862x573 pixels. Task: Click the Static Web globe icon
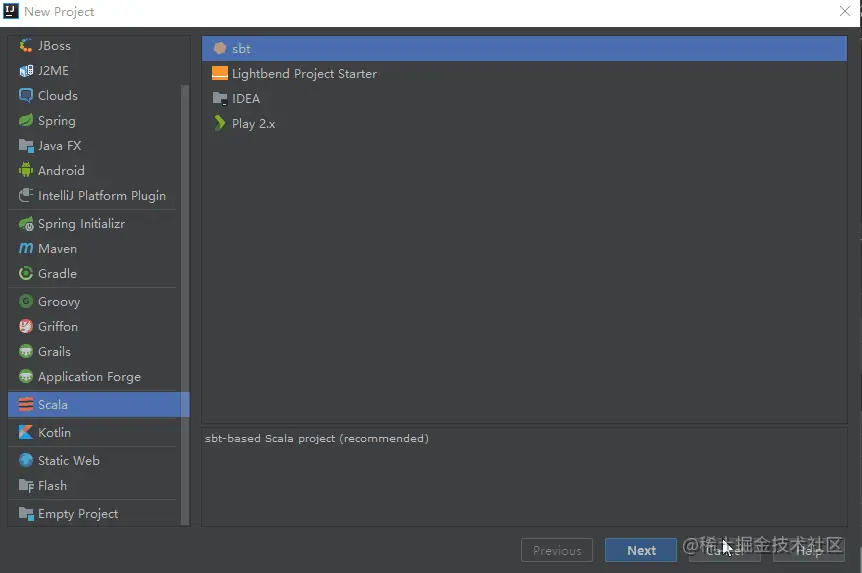(x=26, y=460)
